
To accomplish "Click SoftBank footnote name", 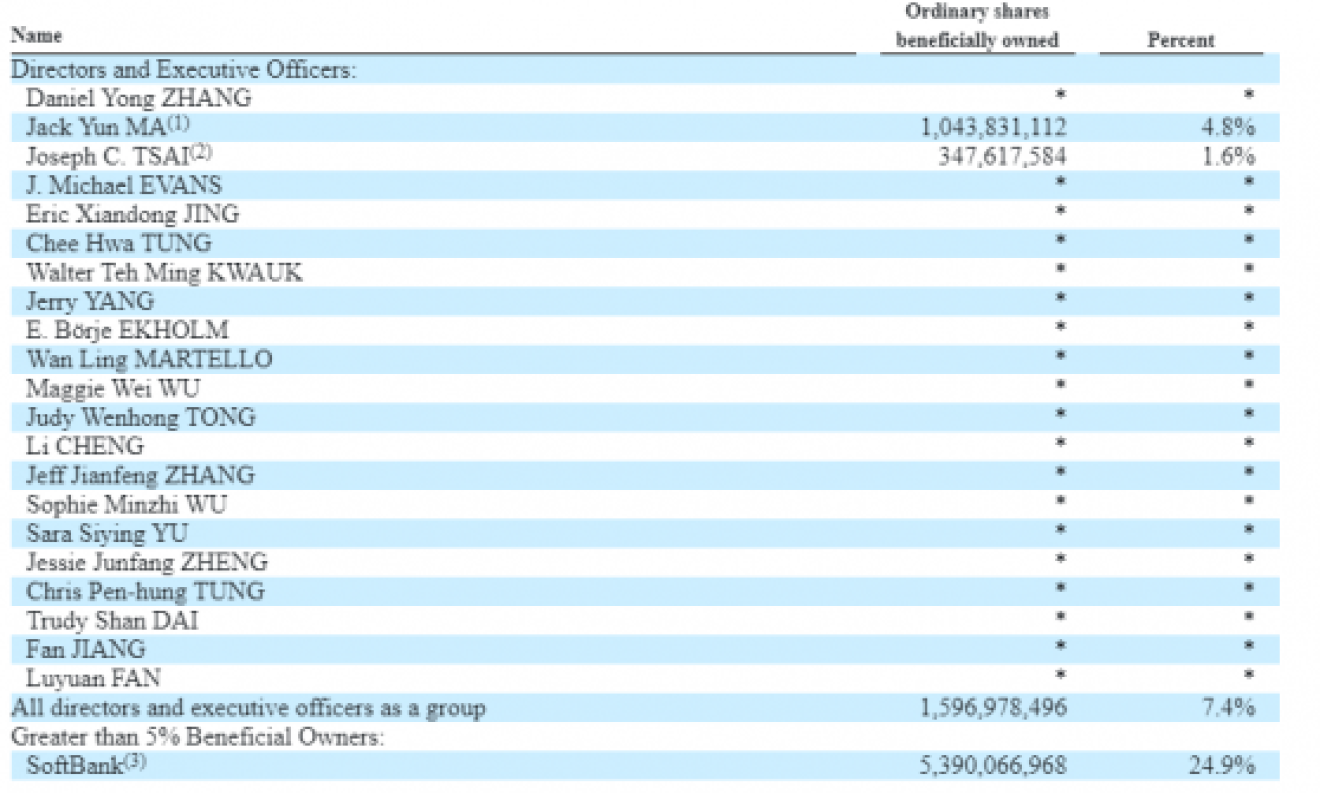I will point(91,766).
